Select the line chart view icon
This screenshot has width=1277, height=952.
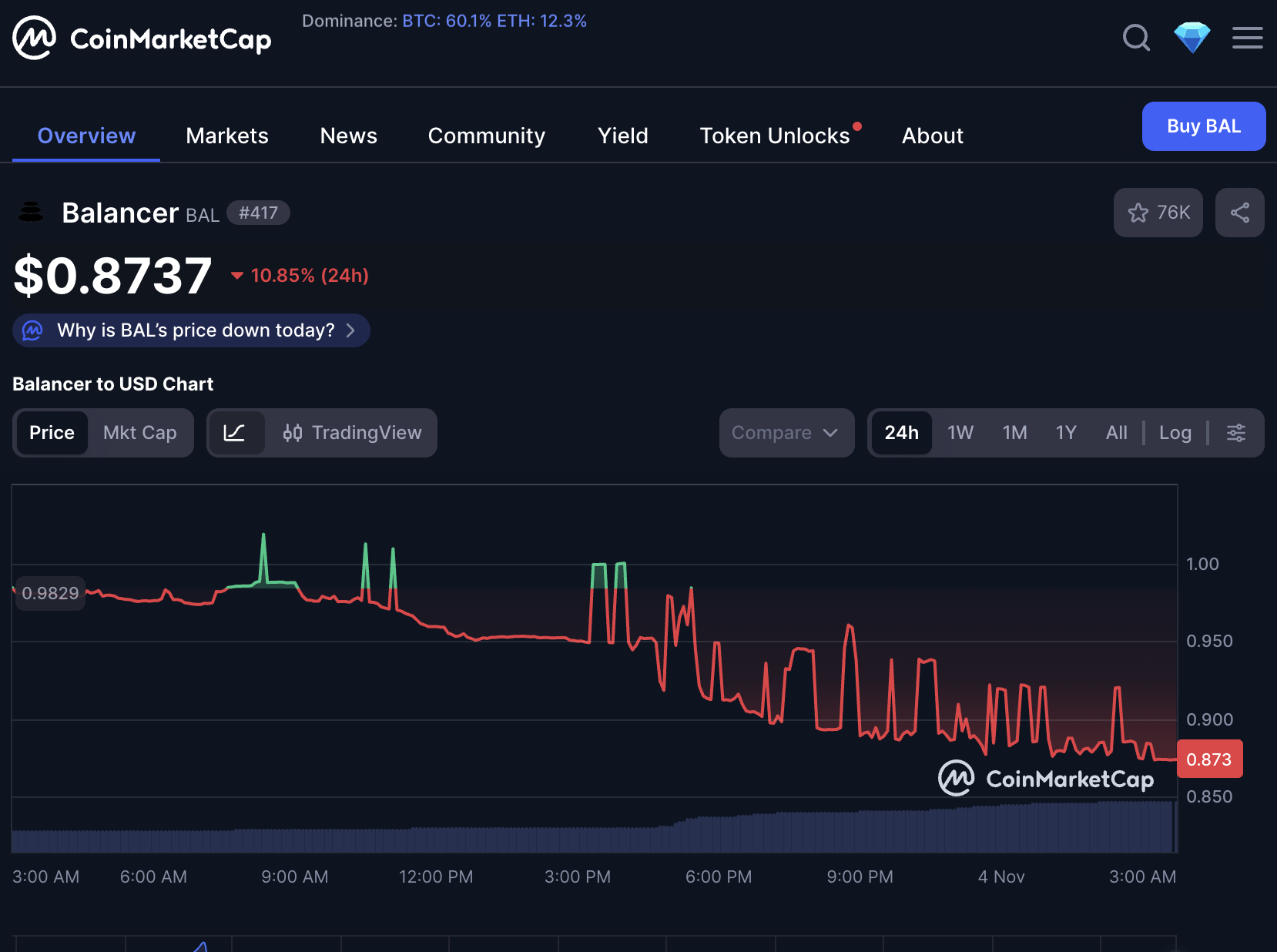pyautogui.click(x=235, y=433)
